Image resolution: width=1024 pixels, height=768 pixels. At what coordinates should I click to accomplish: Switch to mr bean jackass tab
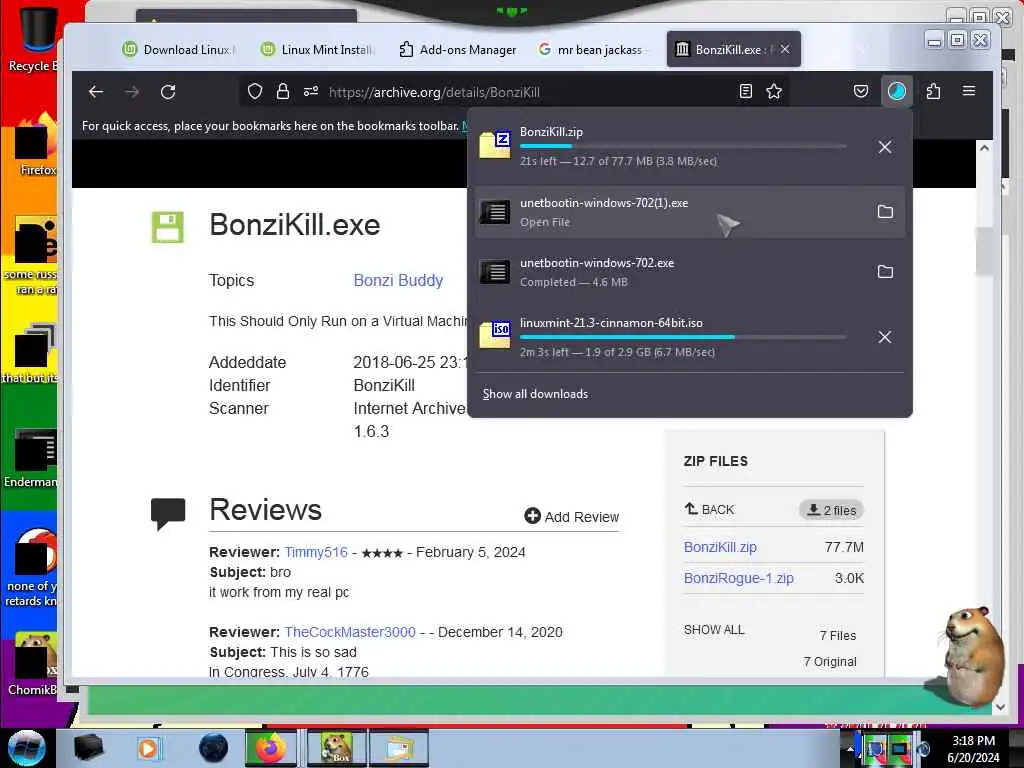pos(594,50)
